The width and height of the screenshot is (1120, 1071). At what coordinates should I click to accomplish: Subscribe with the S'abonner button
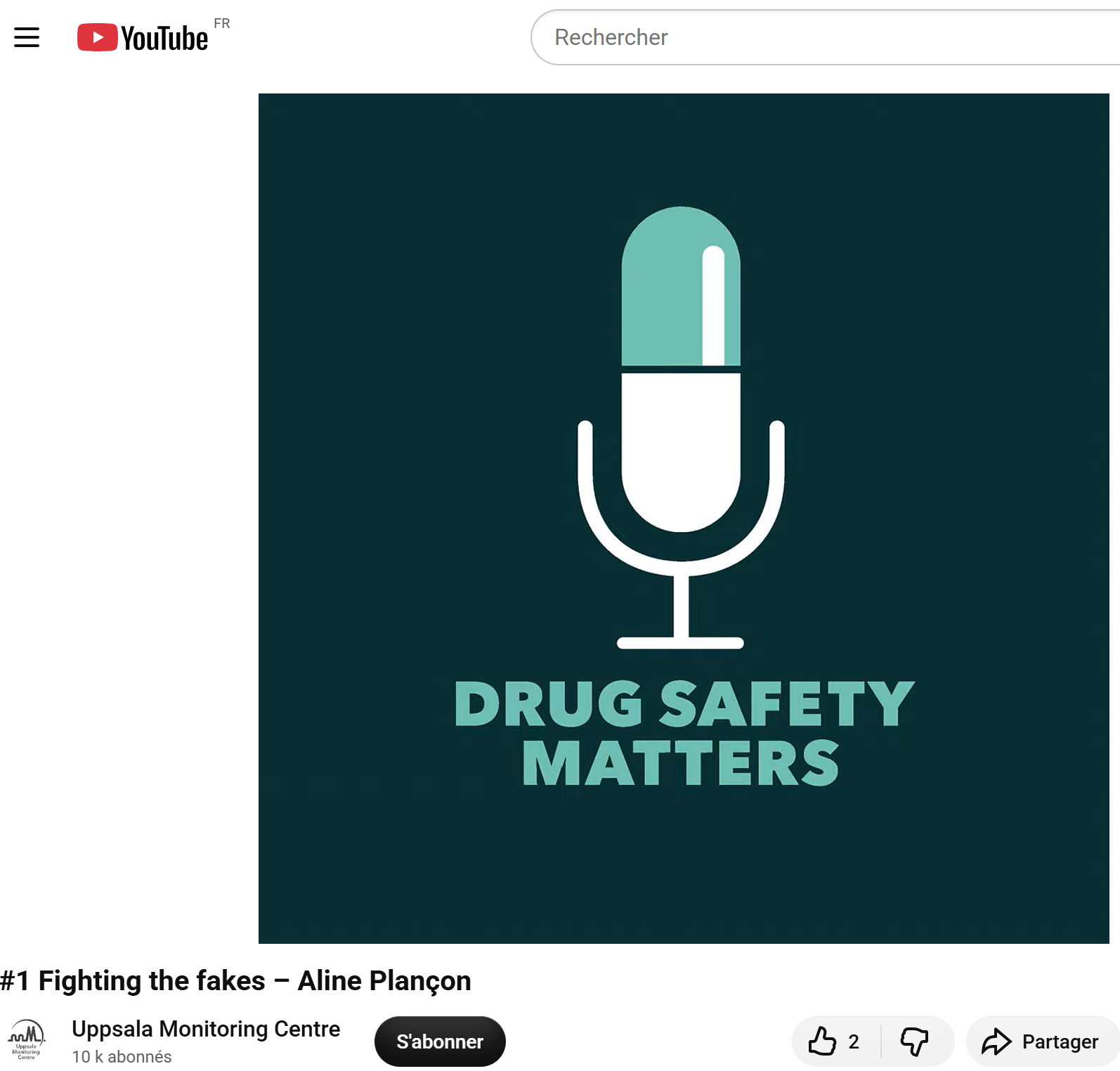coord(440,1041)
